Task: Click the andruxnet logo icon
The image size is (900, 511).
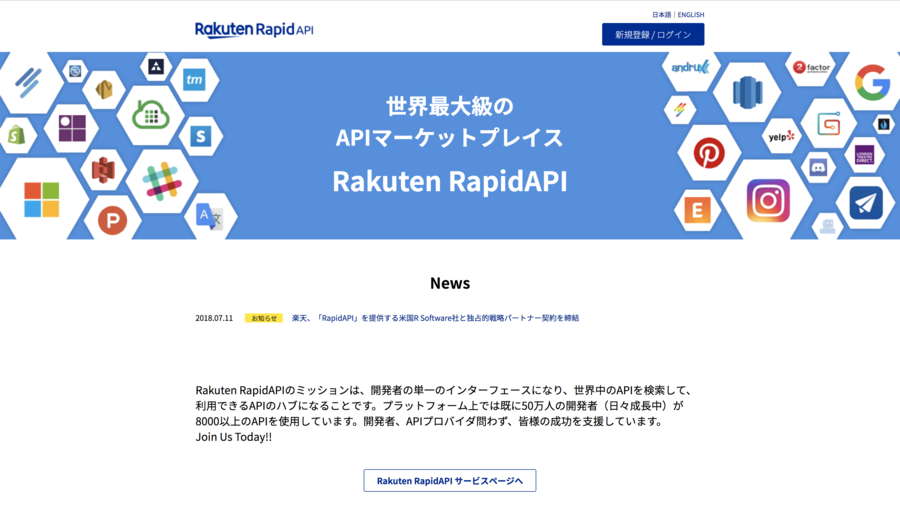Action: pos(690,68)
